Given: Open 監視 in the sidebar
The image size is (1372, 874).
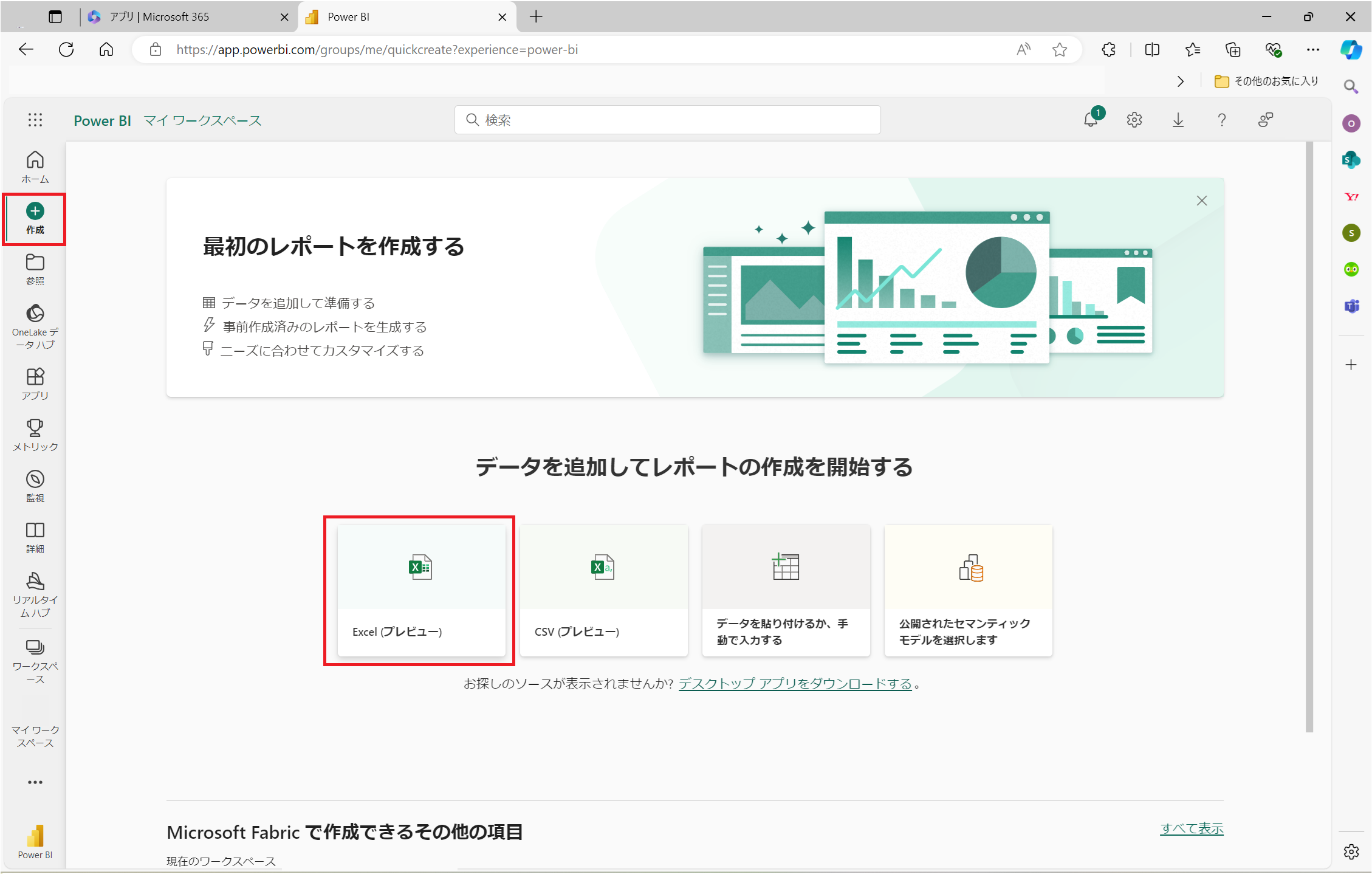Looking at the screenshot, I should click(x=35, y=486).
